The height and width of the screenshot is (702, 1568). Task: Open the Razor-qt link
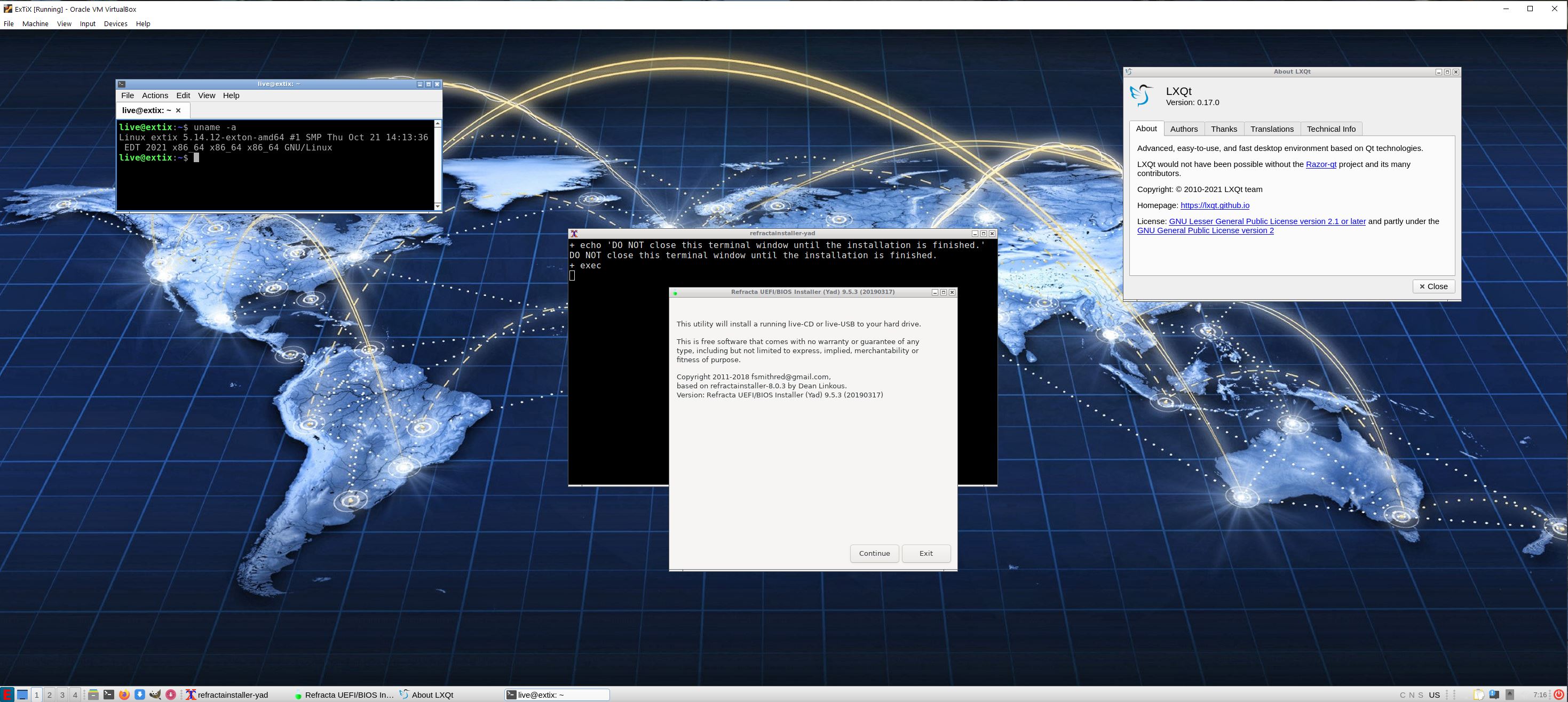point(1321,164)
